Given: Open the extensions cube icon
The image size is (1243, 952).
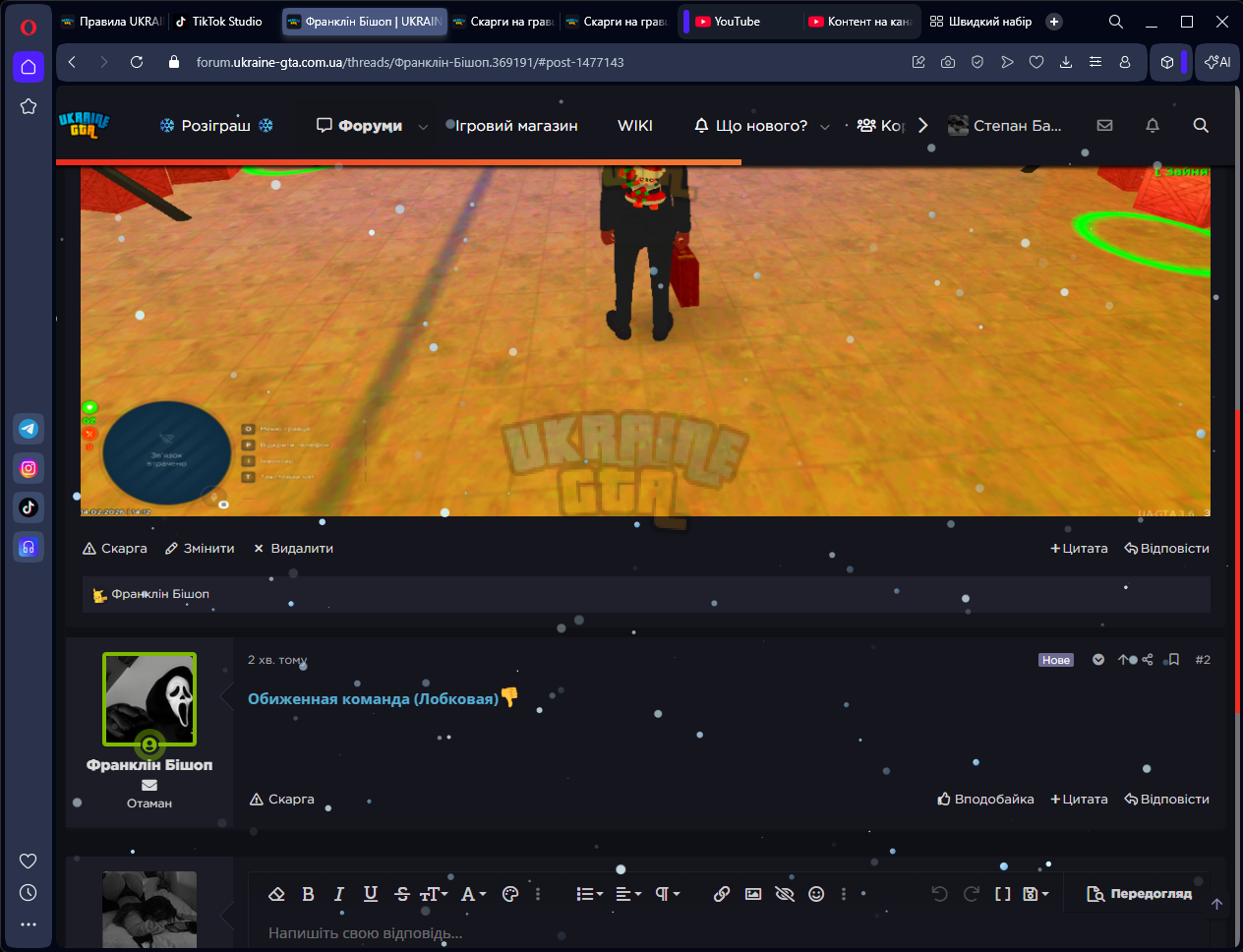Looking at the screenshot, I should (x=1167, y=62).
